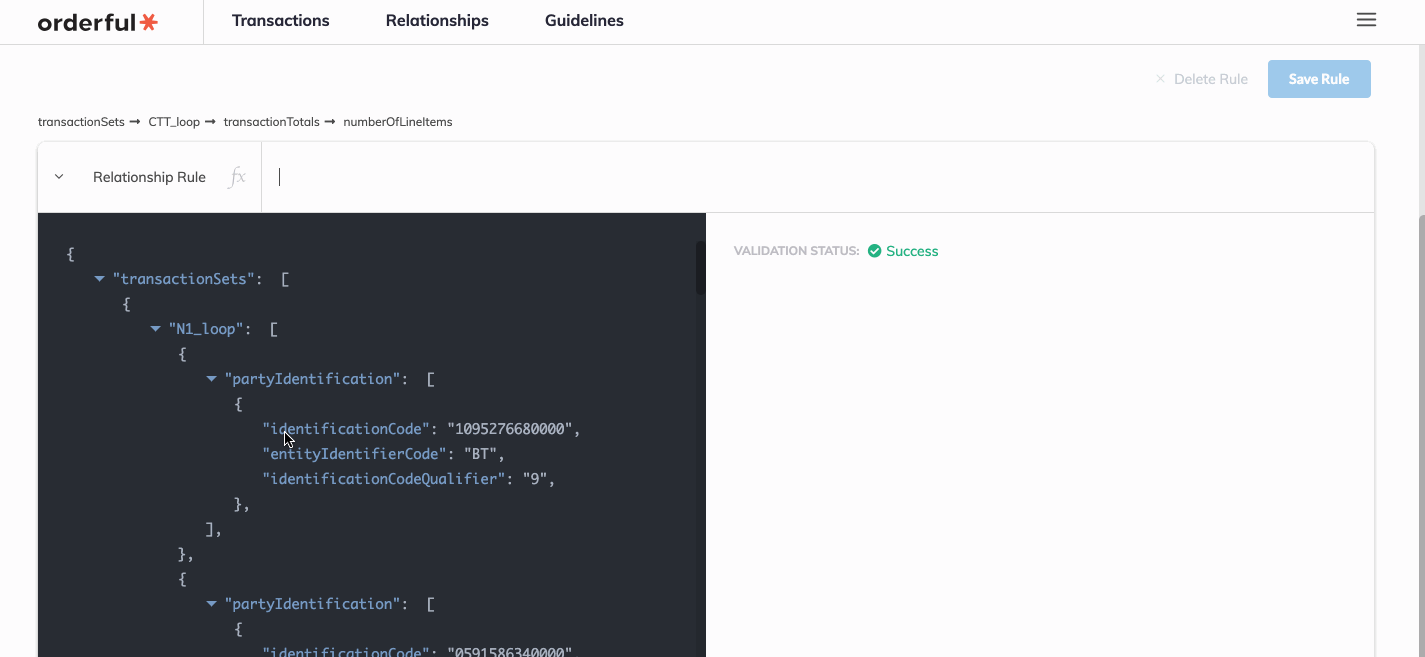
Task: Click the Delete Rule button
Action: pyautogui.click(x=1211, y=78)
